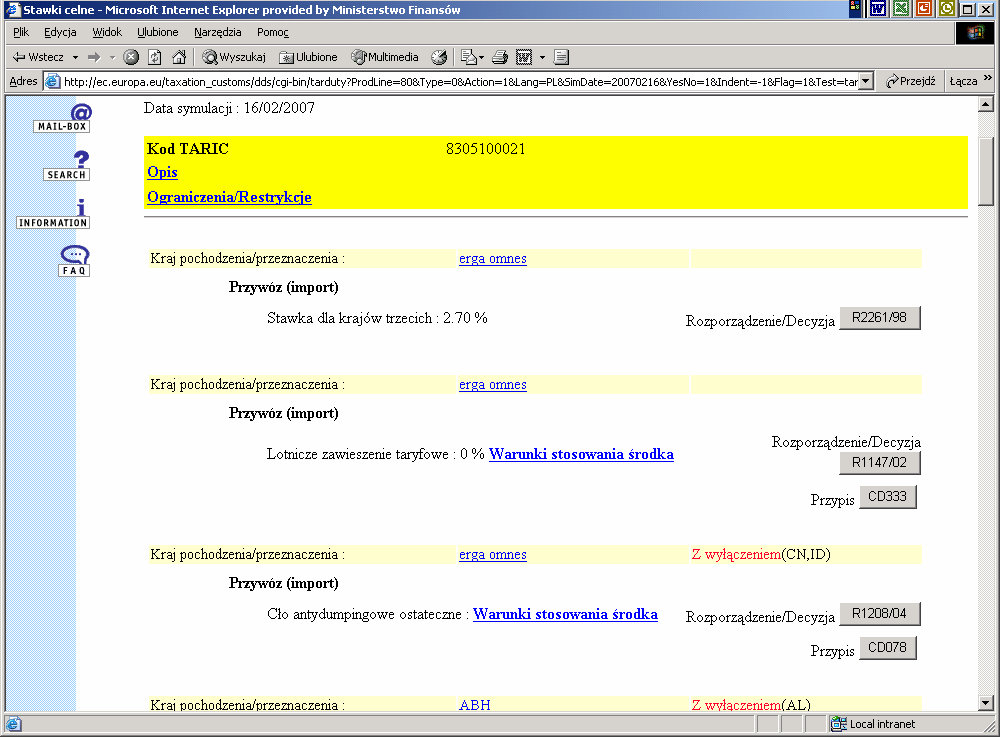Open the Edycja menu
The height and width of the screenshot is (737, 1000).
point(60,32)
